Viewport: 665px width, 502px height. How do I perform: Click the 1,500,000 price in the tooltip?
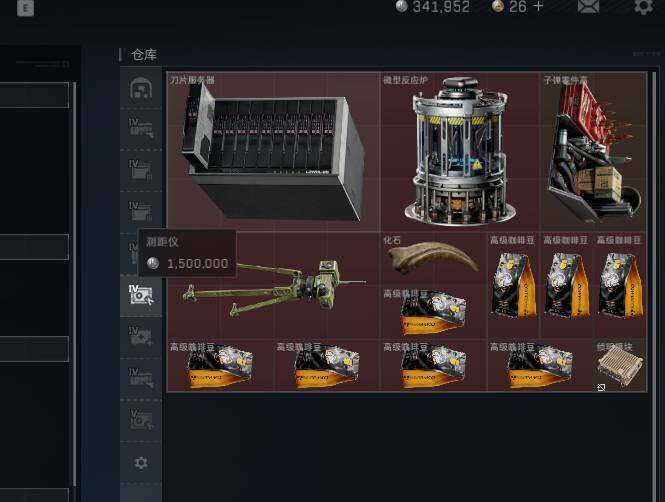pos(198,264)
